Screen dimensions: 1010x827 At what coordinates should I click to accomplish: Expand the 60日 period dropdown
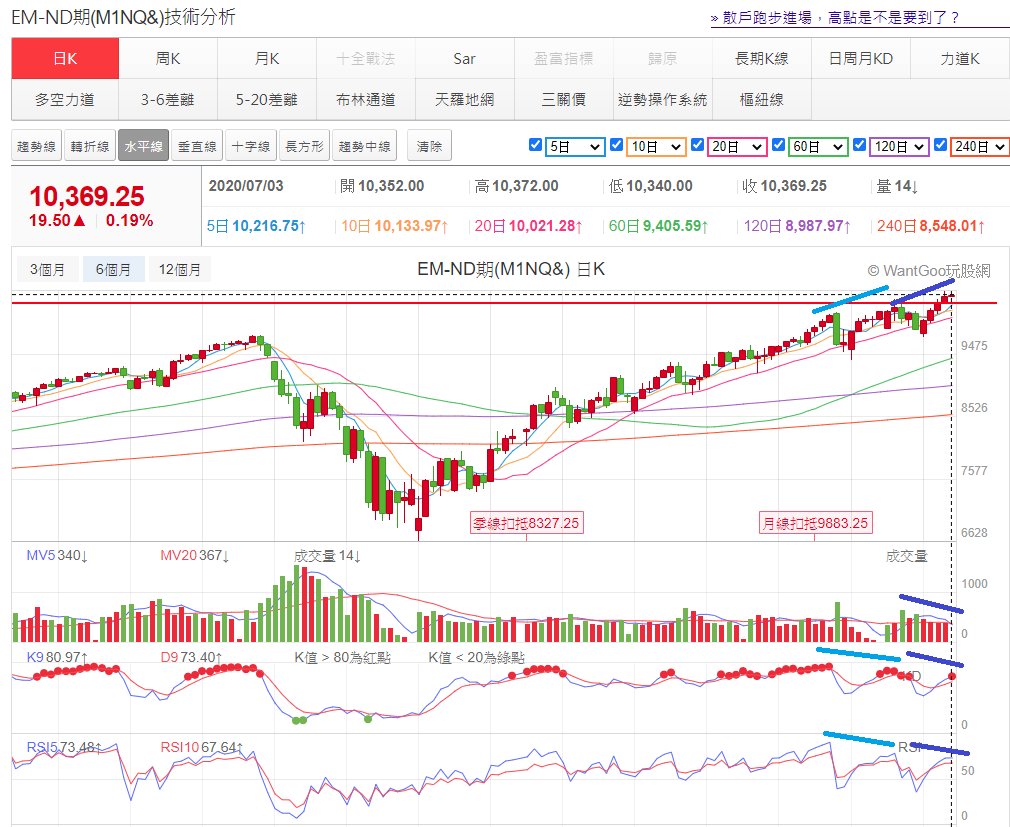click(818, 147)
